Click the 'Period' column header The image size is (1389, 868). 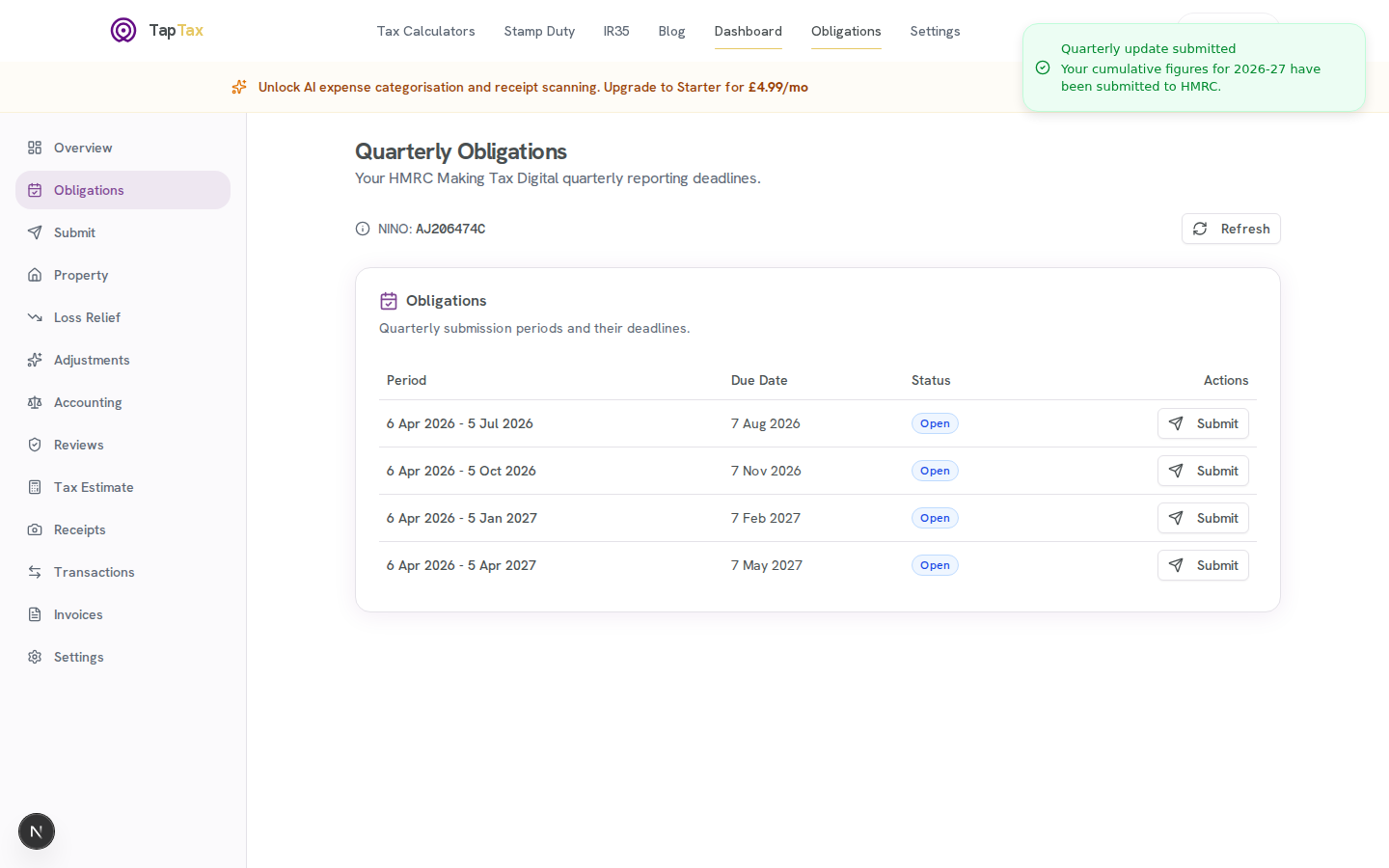coord(406,380)
